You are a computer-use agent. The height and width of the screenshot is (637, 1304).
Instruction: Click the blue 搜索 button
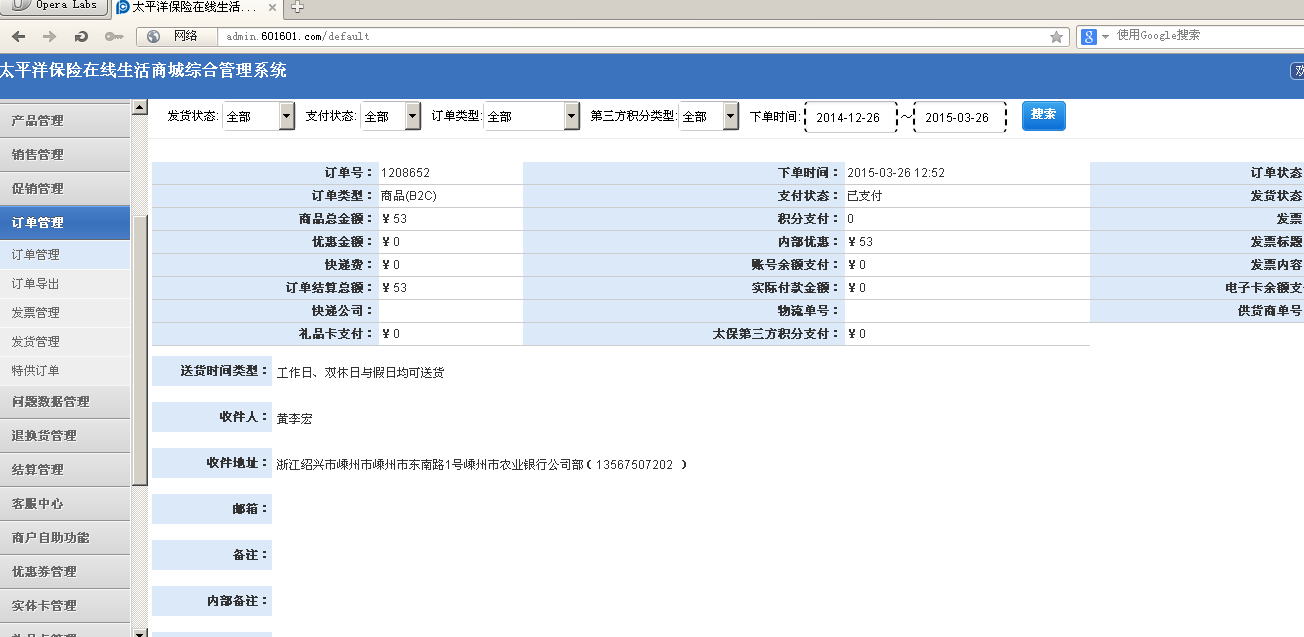coord(1043,115)
